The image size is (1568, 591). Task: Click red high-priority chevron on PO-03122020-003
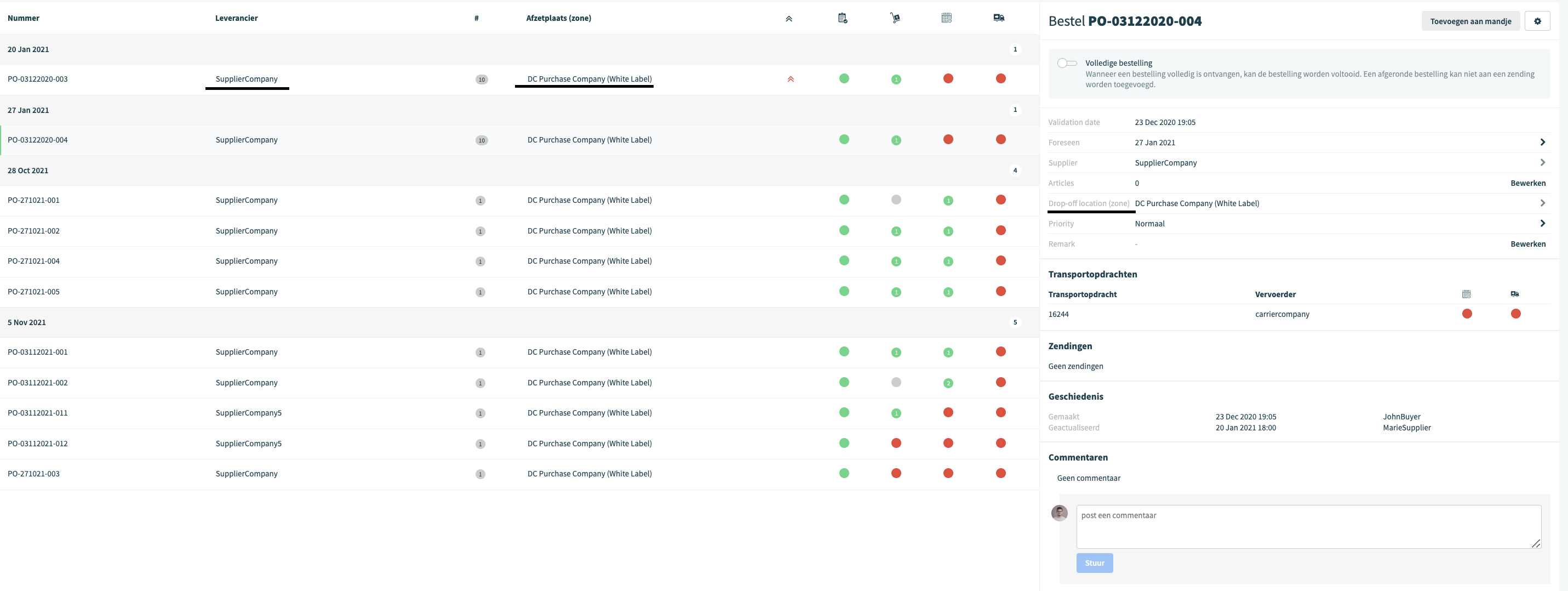(791, 79)
